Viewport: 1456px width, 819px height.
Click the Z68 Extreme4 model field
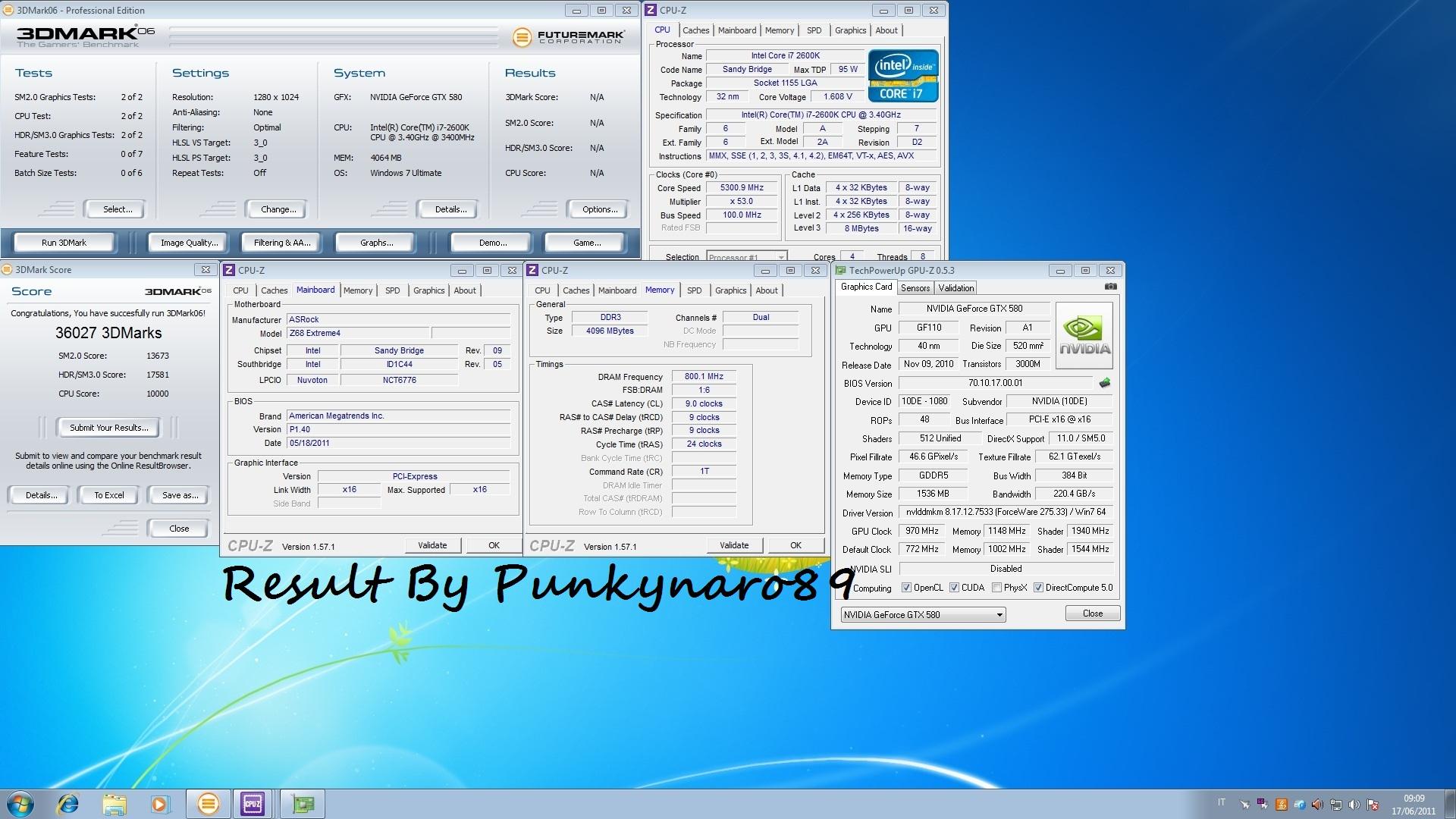pos(358,333)
